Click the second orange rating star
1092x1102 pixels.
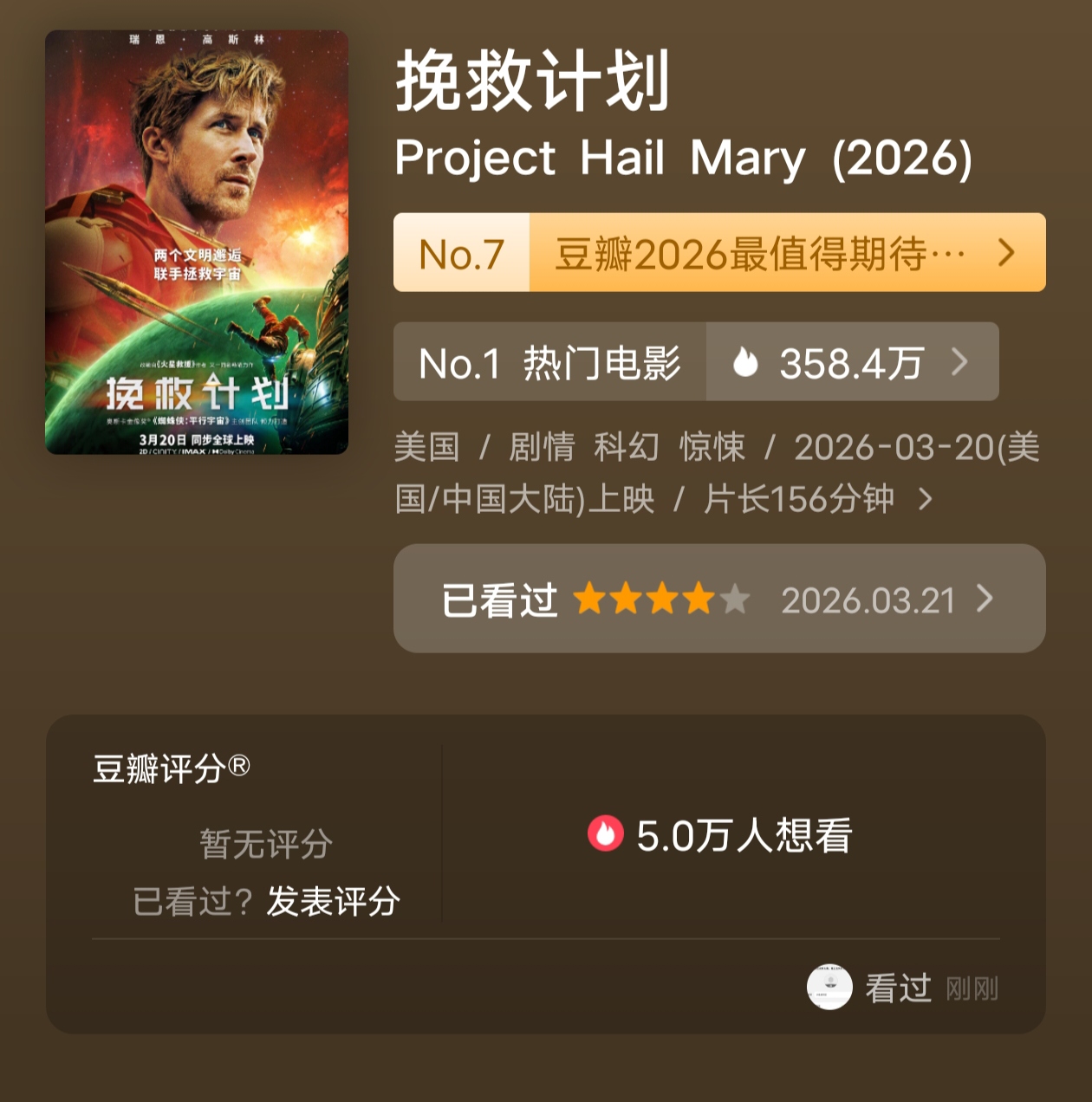[626, 599]
